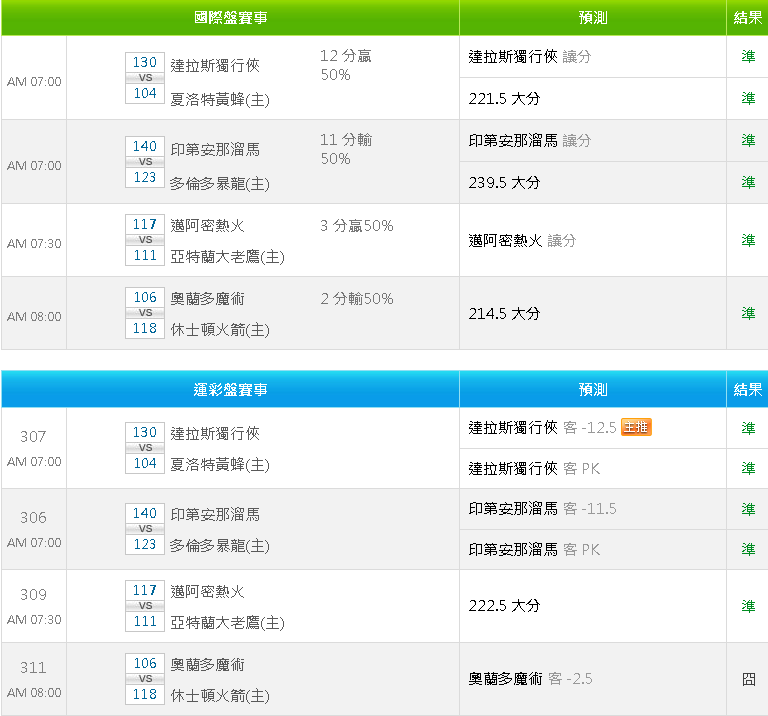The height and width of the screenshot is (716, 768).
Task: Click the 準 result beside 239.5 大分
Action: click(748, 183)
